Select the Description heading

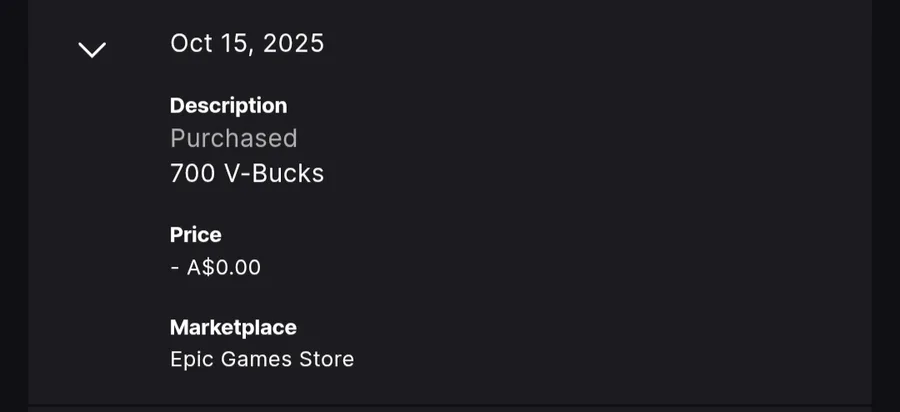pyautogui.click(x=228, y=106)
